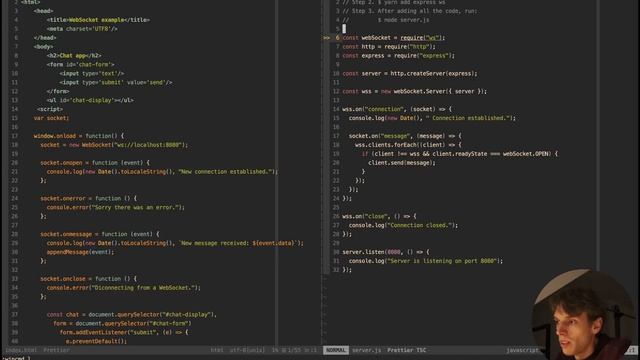The height and width of the screenshot is (360, 640).
Task: Click '<title>WebSocket example</title>' line
Action: 98,20
